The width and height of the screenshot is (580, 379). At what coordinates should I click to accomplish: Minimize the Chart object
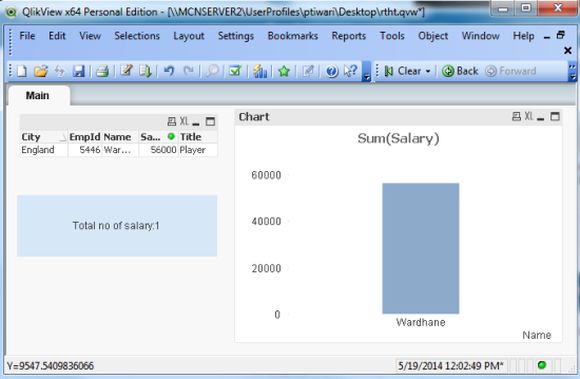tap(541, 118)
